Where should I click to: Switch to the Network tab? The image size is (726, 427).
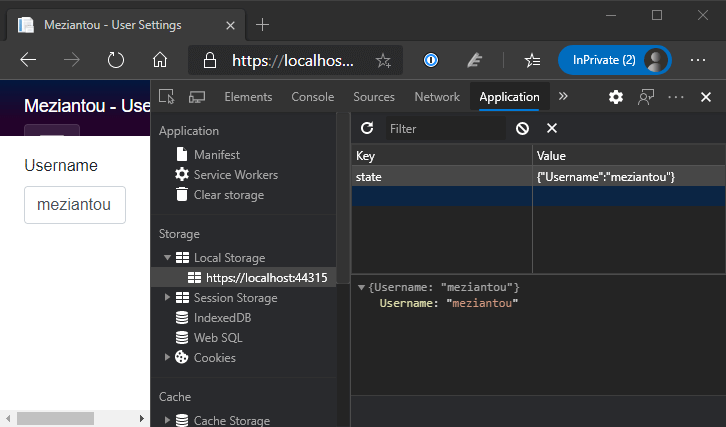[437, 97]
